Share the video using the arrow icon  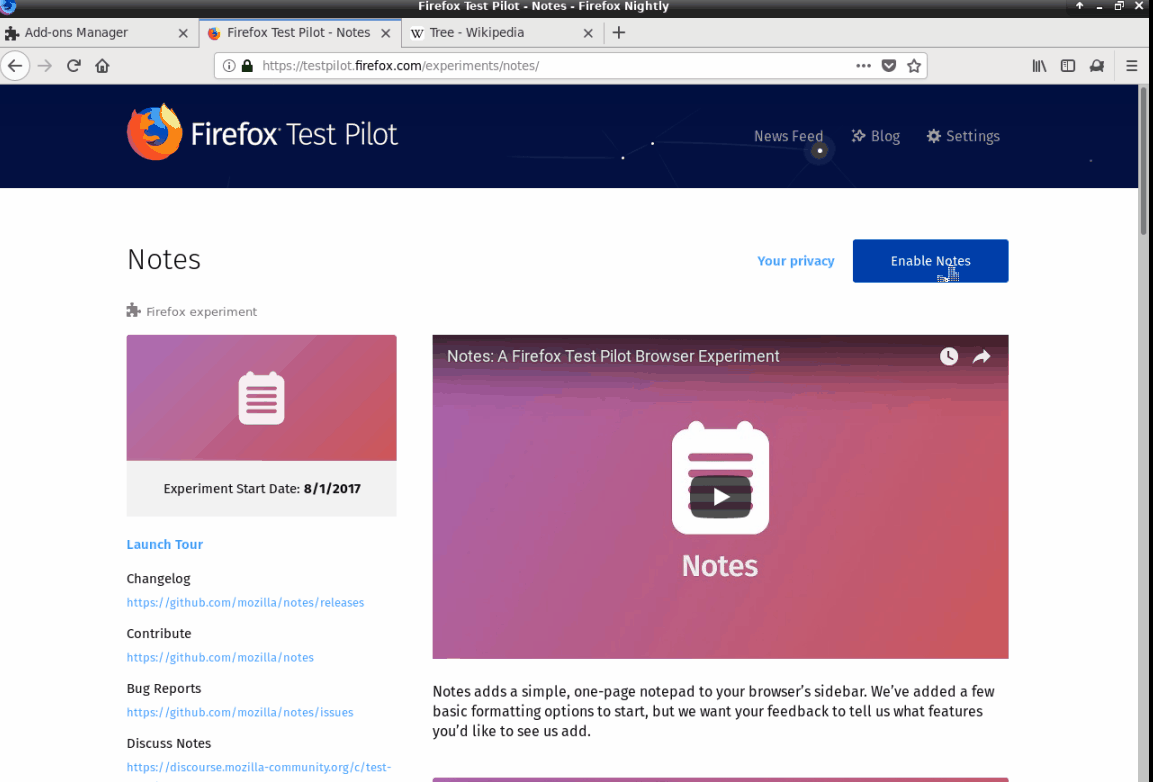tap(982, 357)
